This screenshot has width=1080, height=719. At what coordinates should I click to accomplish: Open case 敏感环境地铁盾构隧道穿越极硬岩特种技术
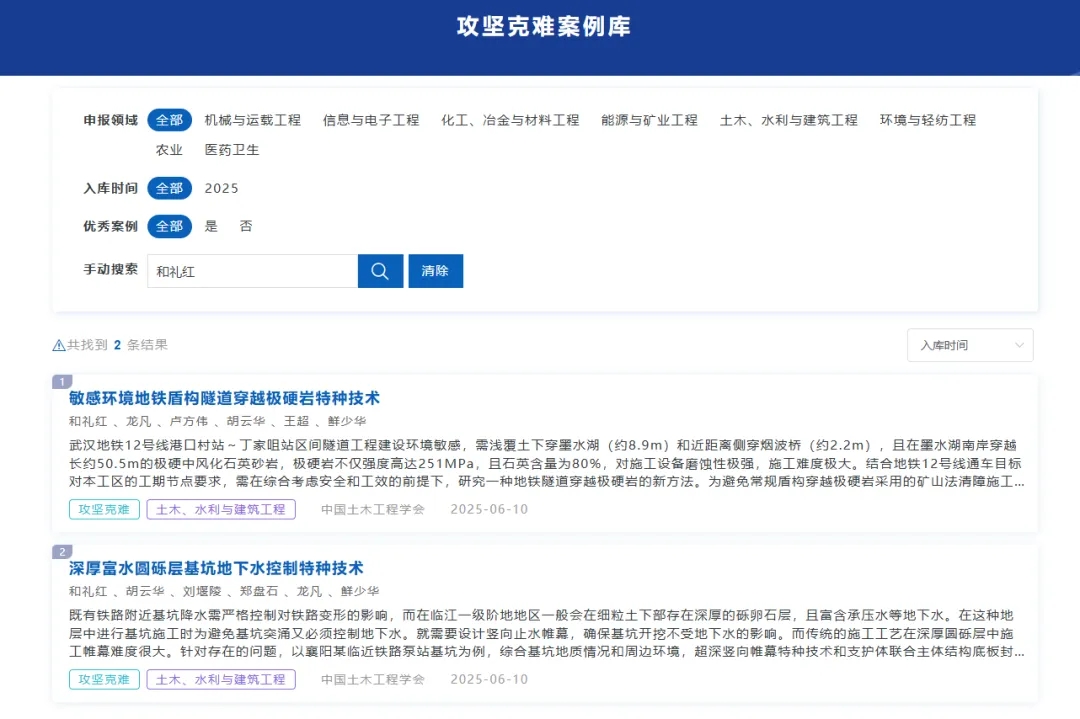point(224,398)
